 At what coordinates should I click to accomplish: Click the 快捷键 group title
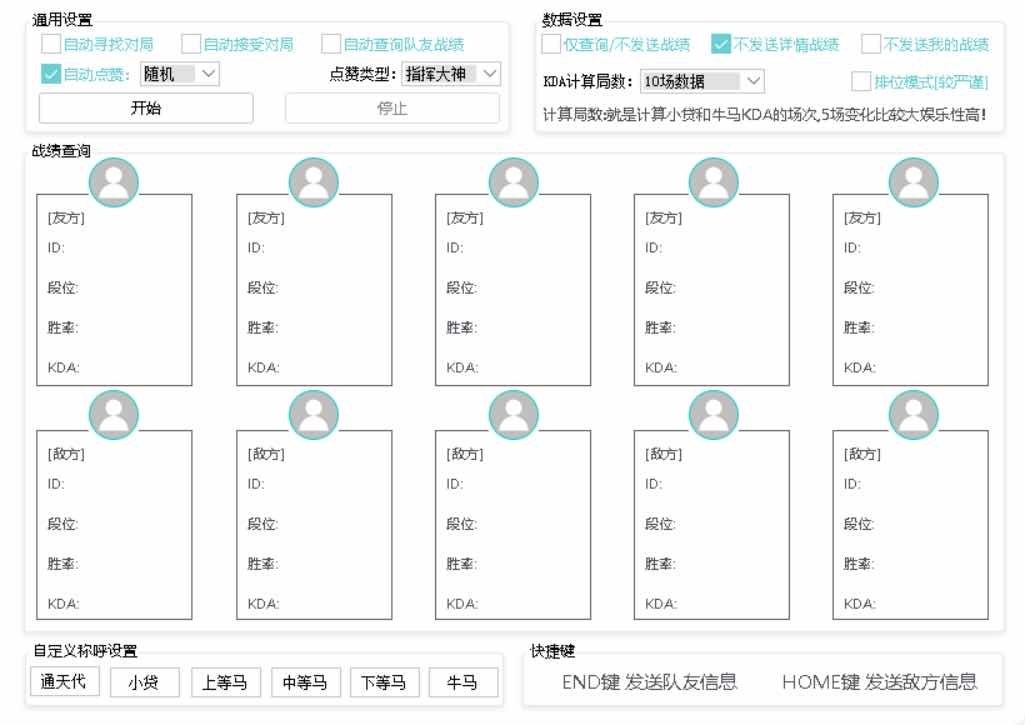[x=552, y=651]
